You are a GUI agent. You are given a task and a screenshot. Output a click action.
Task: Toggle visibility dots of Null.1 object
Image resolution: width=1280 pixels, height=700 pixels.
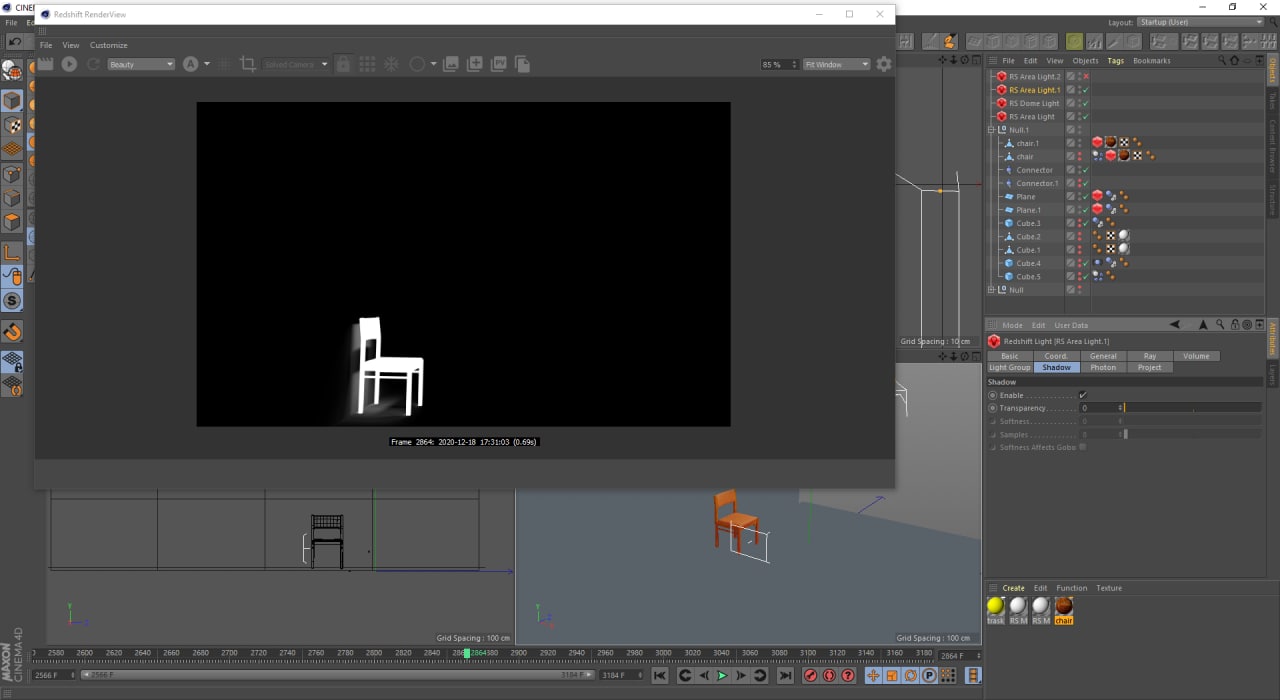(x=1079, y=130)
